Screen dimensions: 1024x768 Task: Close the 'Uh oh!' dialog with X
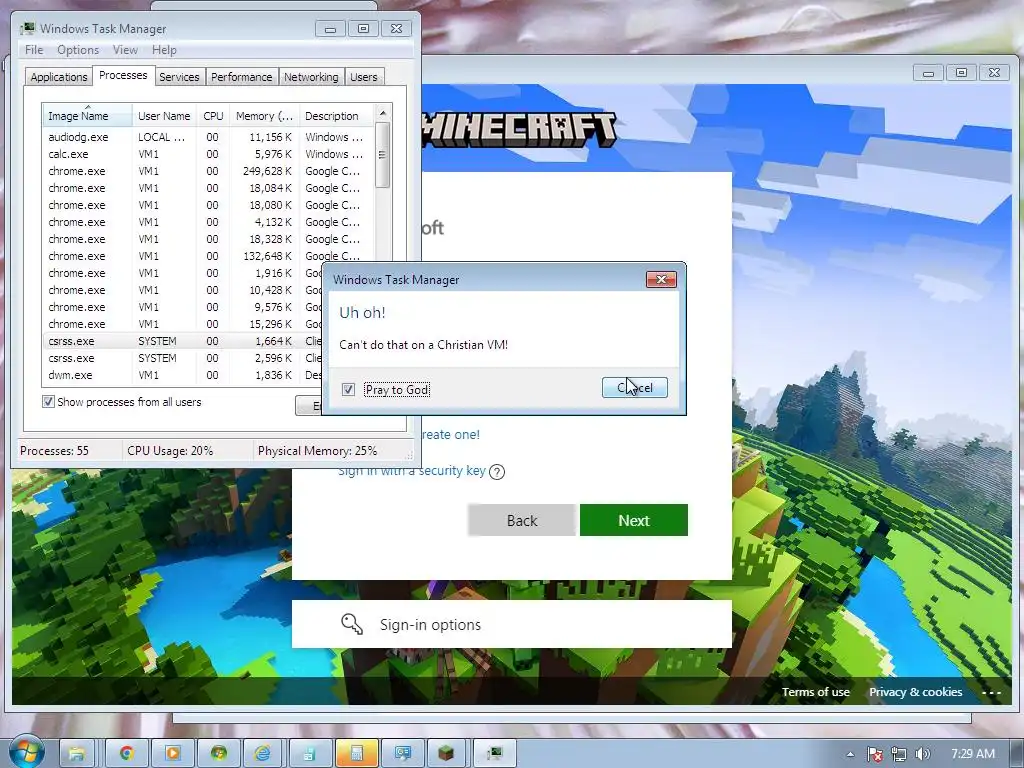pyautogui.click(x=661, y=280)
